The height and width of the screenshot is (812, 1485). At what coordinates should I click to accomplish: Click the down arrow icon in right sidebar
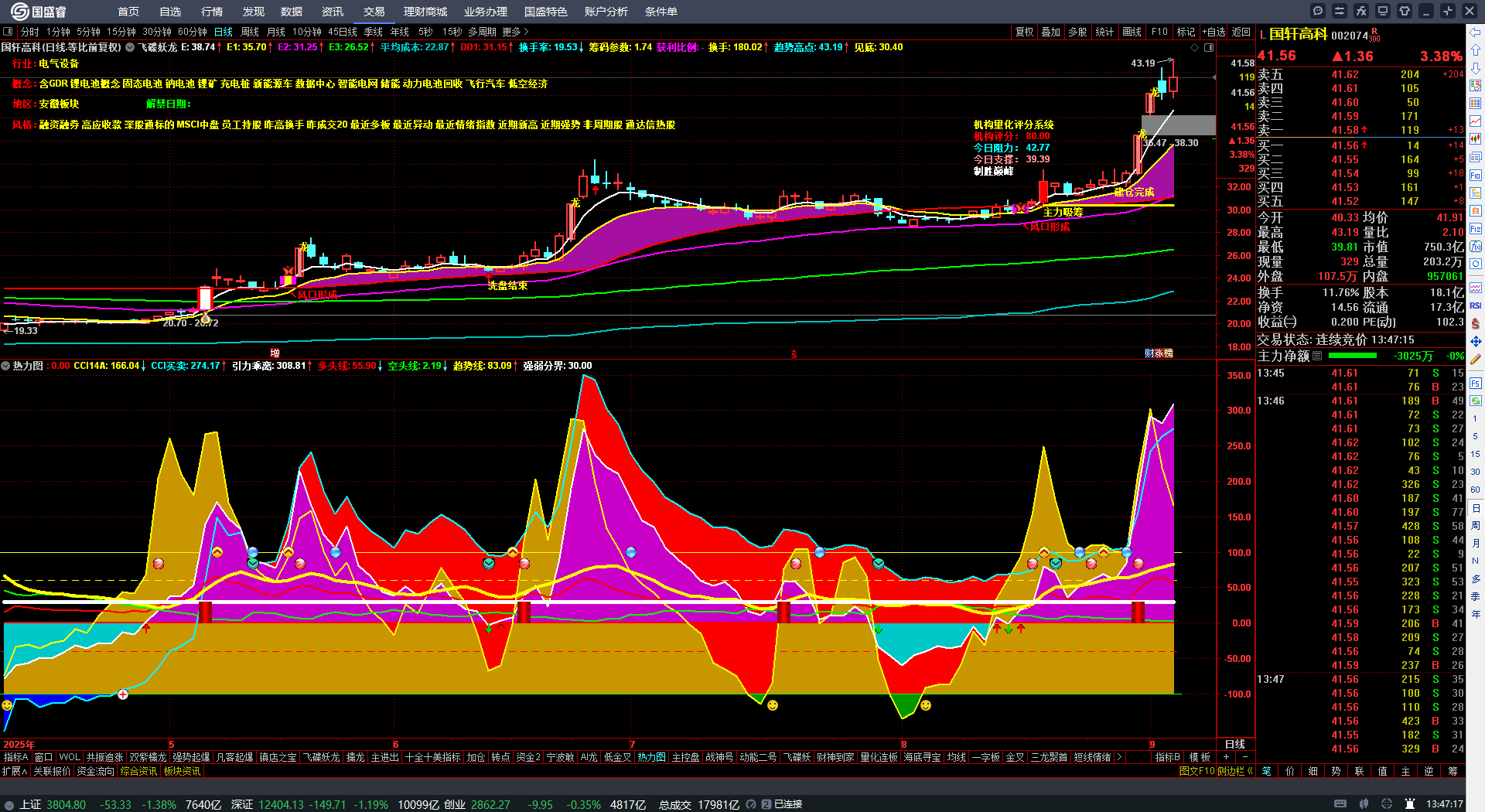[1476, 68]
